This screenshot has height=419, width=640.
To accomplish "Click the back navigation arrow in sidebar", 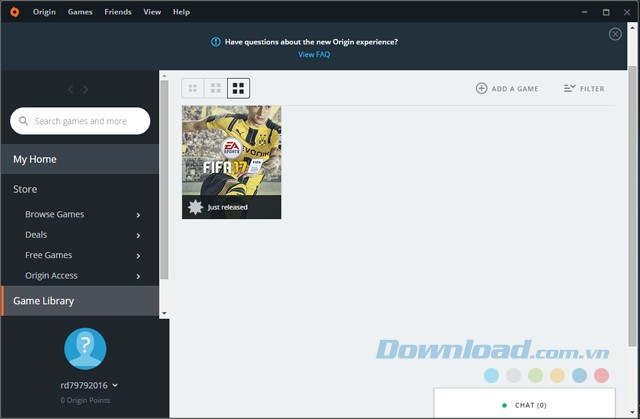I will coord(70,90).
